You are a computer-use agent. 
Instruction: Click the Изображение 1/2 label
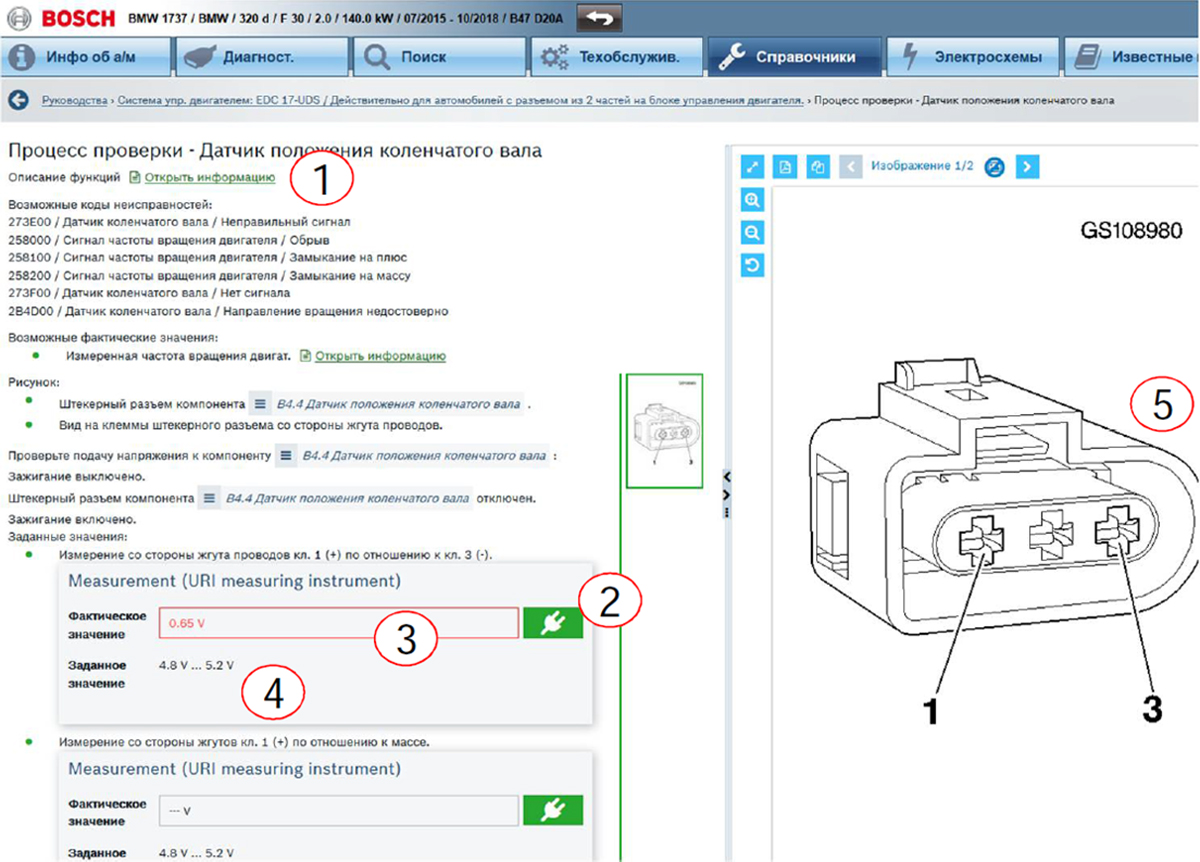(x=922, y=166)
